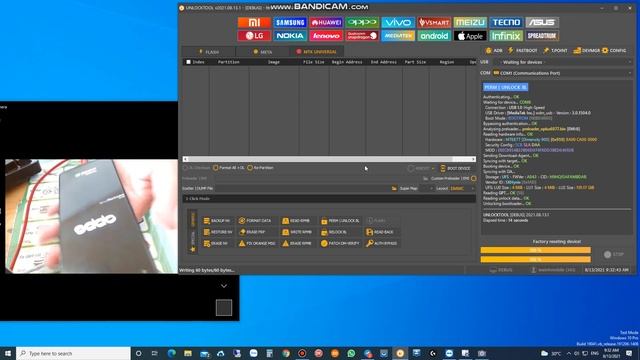
Task: Select the LG brand button
Action: pyautogui.click(x=254, y=36)
